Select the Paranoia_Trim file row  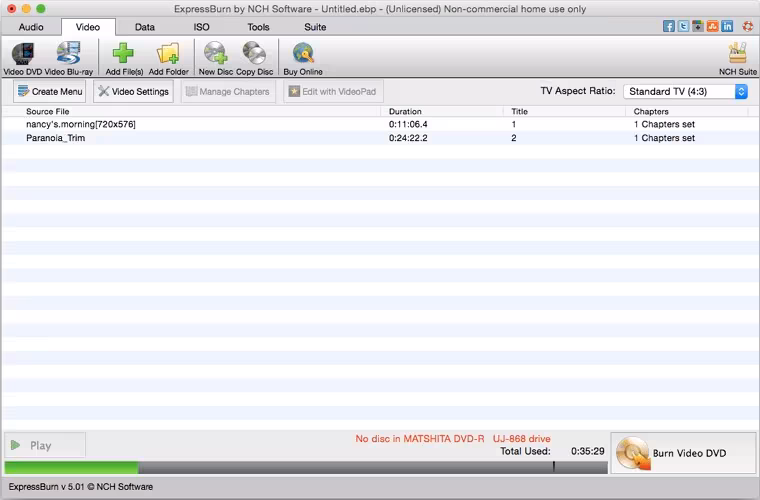[x=380, y=138]
